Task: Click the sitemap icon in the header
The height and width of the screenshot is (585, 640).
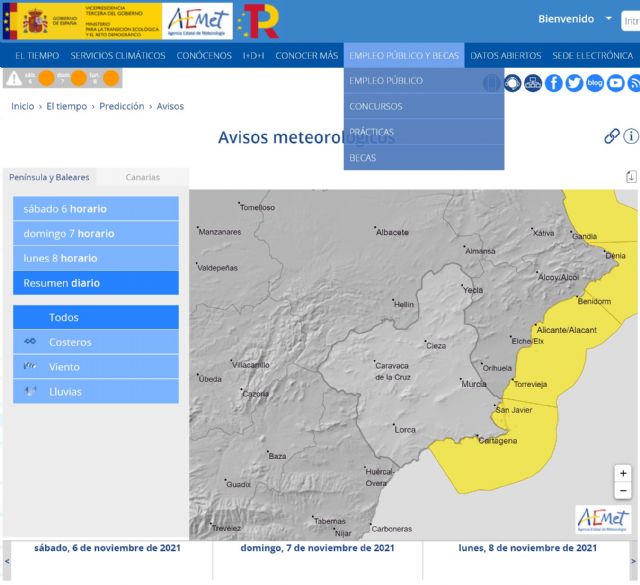Action: (533, 83)
